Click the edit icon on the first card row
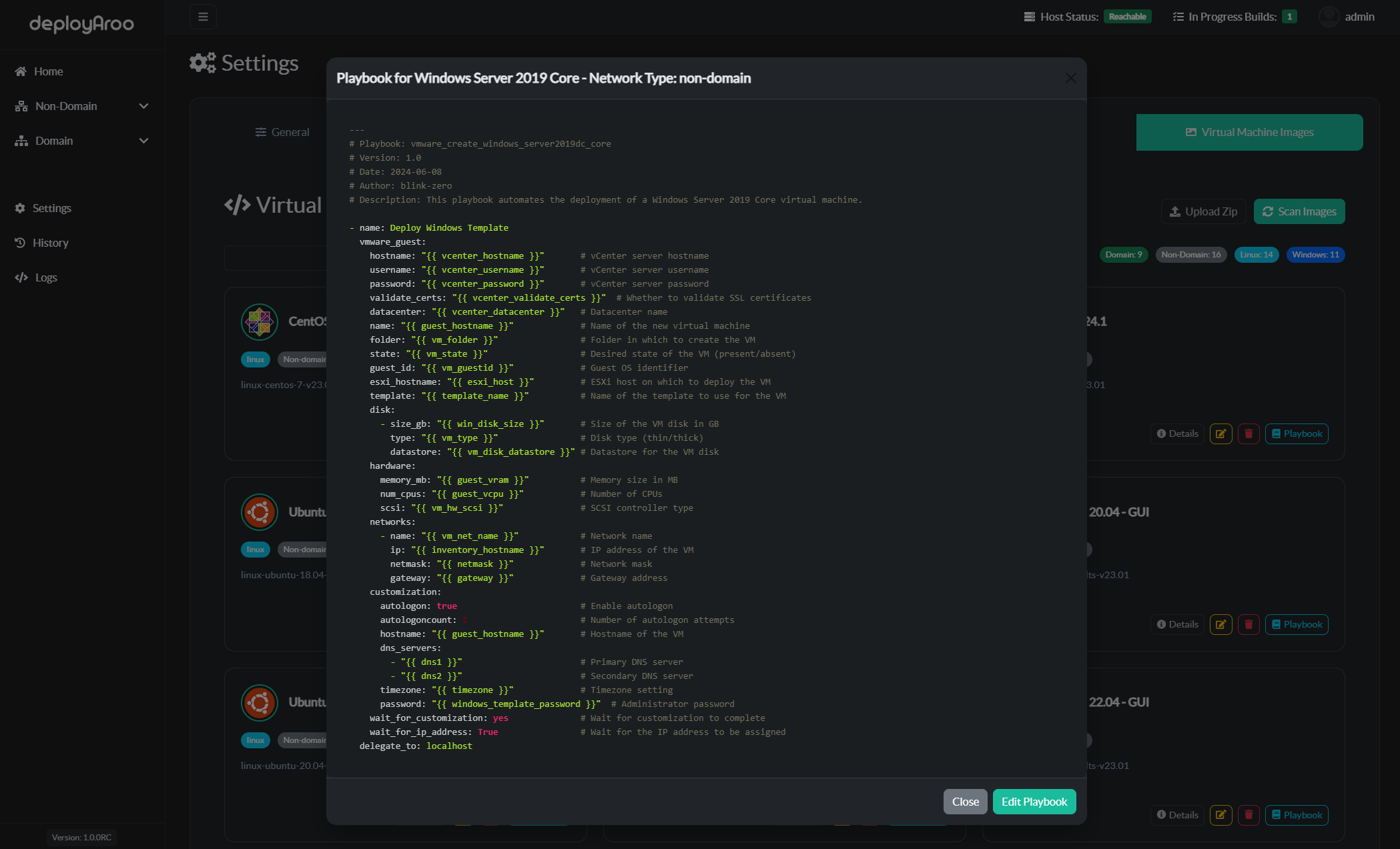 click(x=1220, y=434)
